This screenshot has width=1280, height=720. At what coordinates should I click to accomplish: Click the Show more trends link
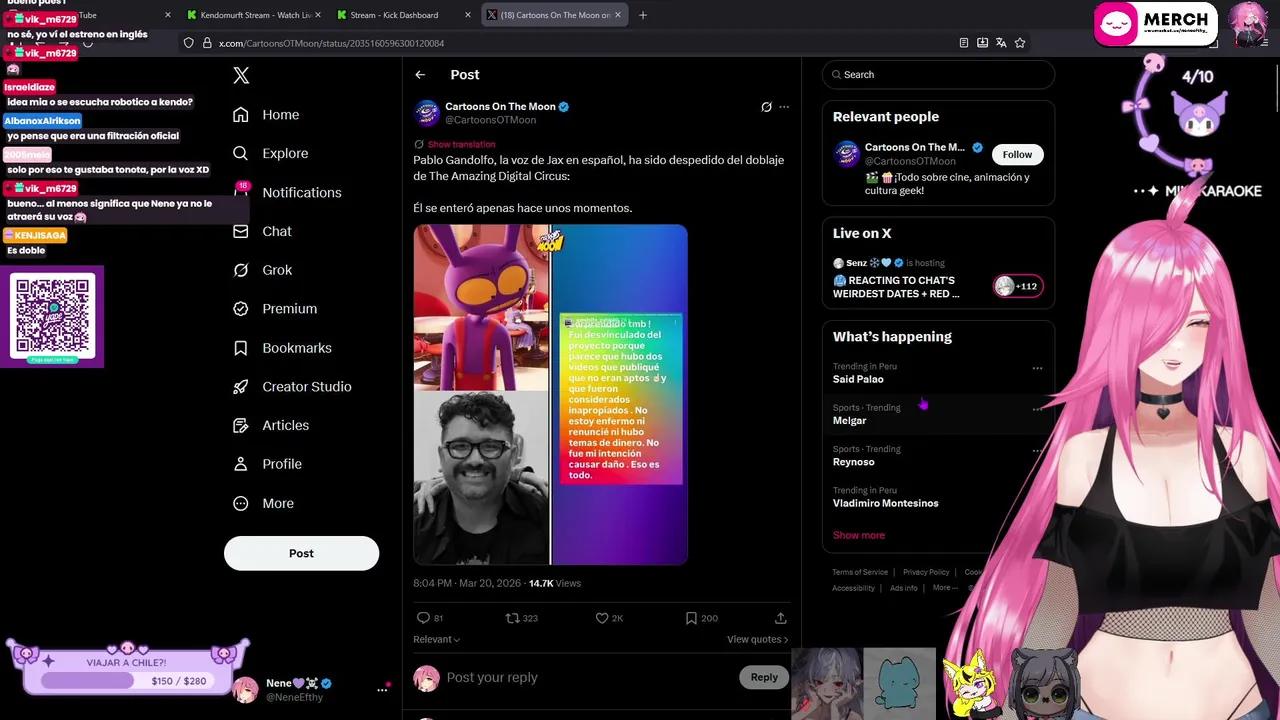(859, 535)
